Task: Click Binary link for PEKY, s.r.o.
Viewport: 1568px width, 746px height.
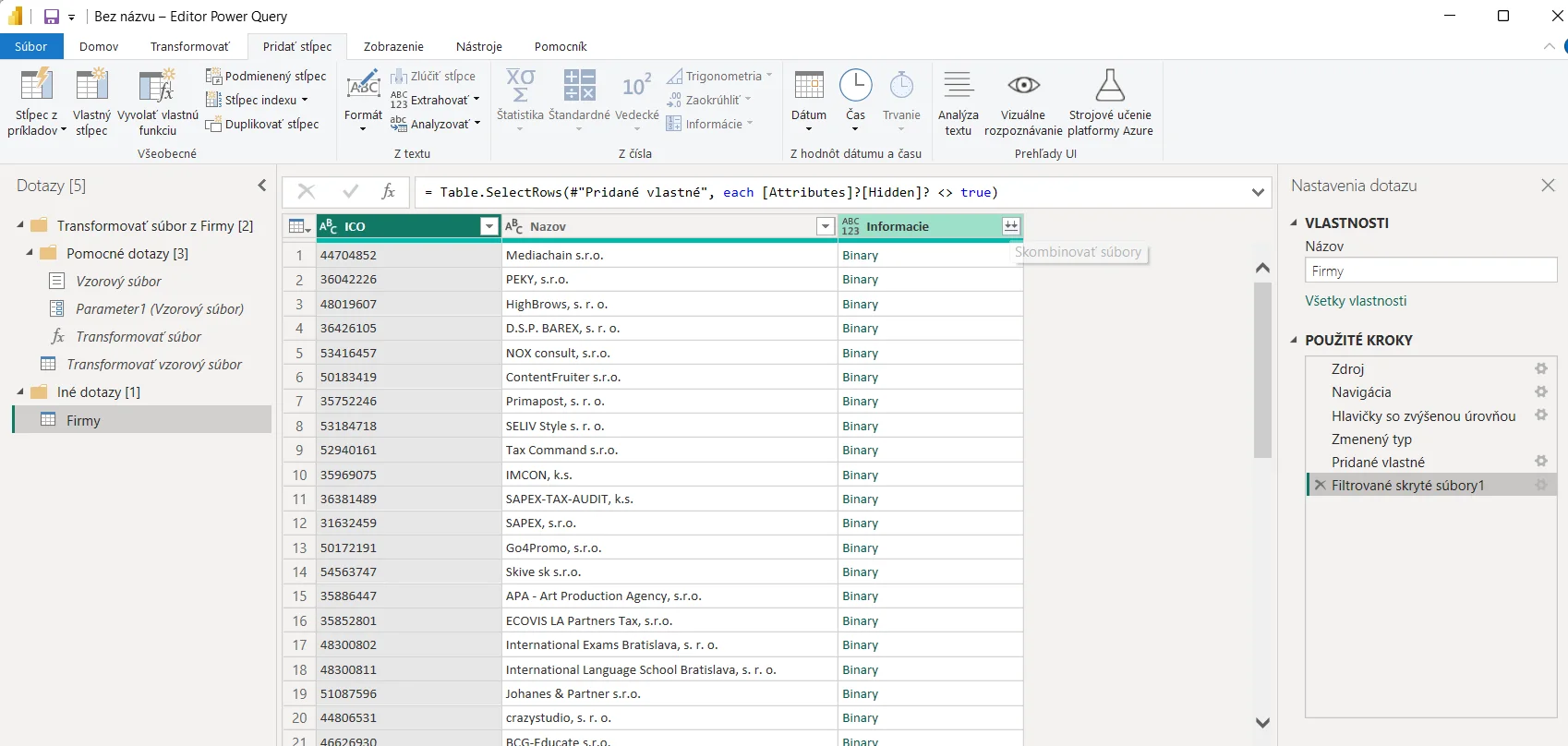Action: point(860,279)
